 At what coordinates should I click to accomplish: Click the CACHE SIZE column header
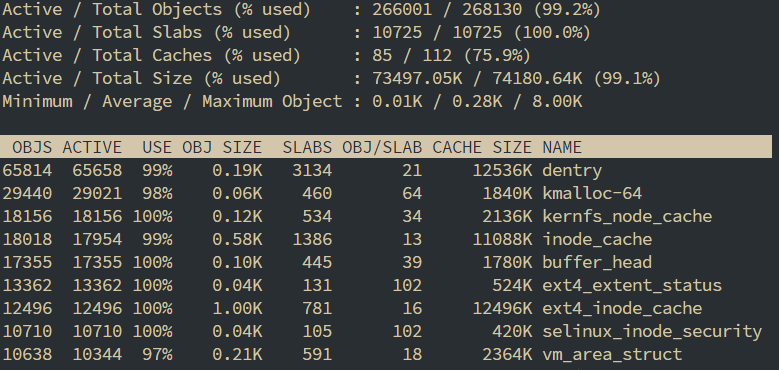click(482, 147)
